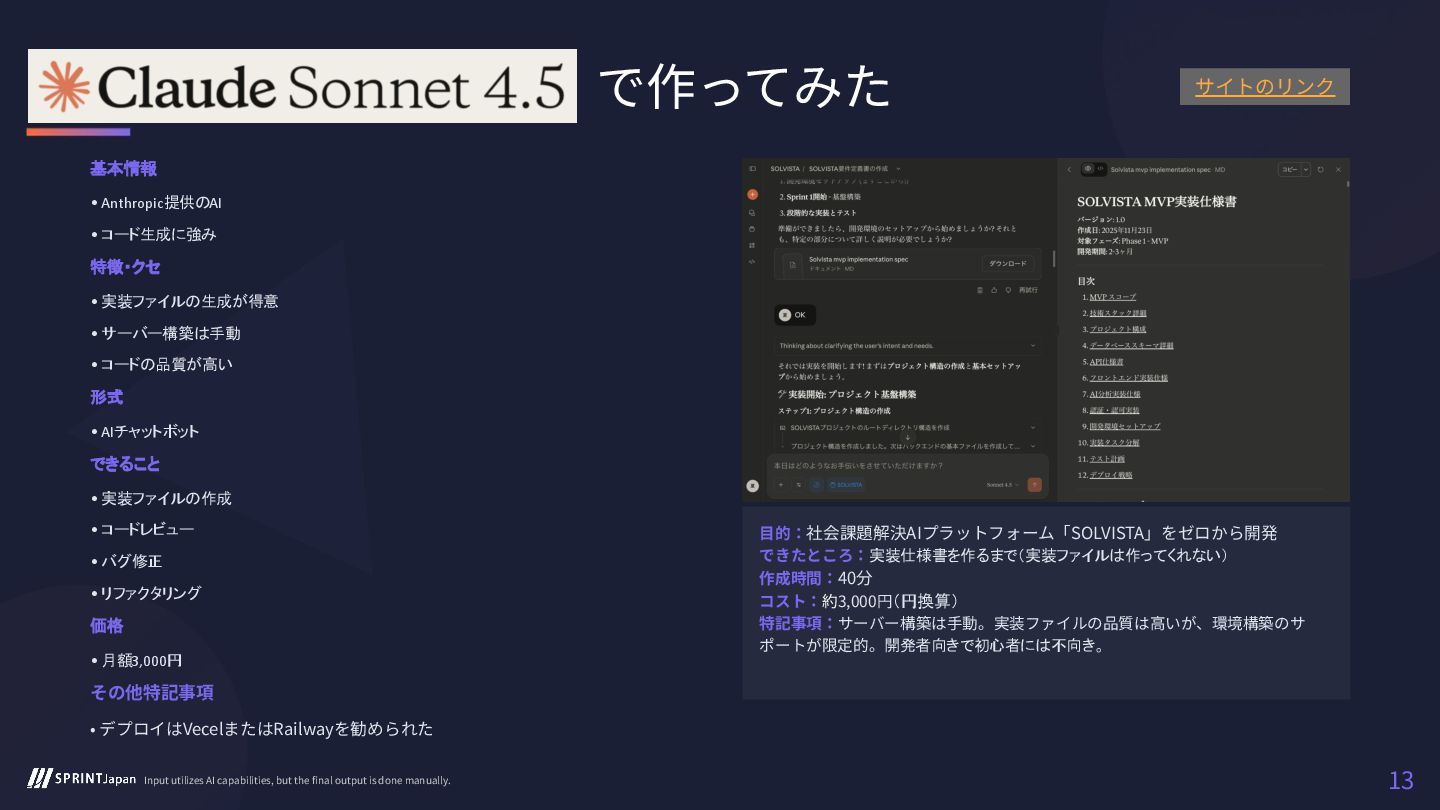
Task: Click the scroll-to-bottom arrow in chat
Action: pyautogui.click(x=908, y=437)
